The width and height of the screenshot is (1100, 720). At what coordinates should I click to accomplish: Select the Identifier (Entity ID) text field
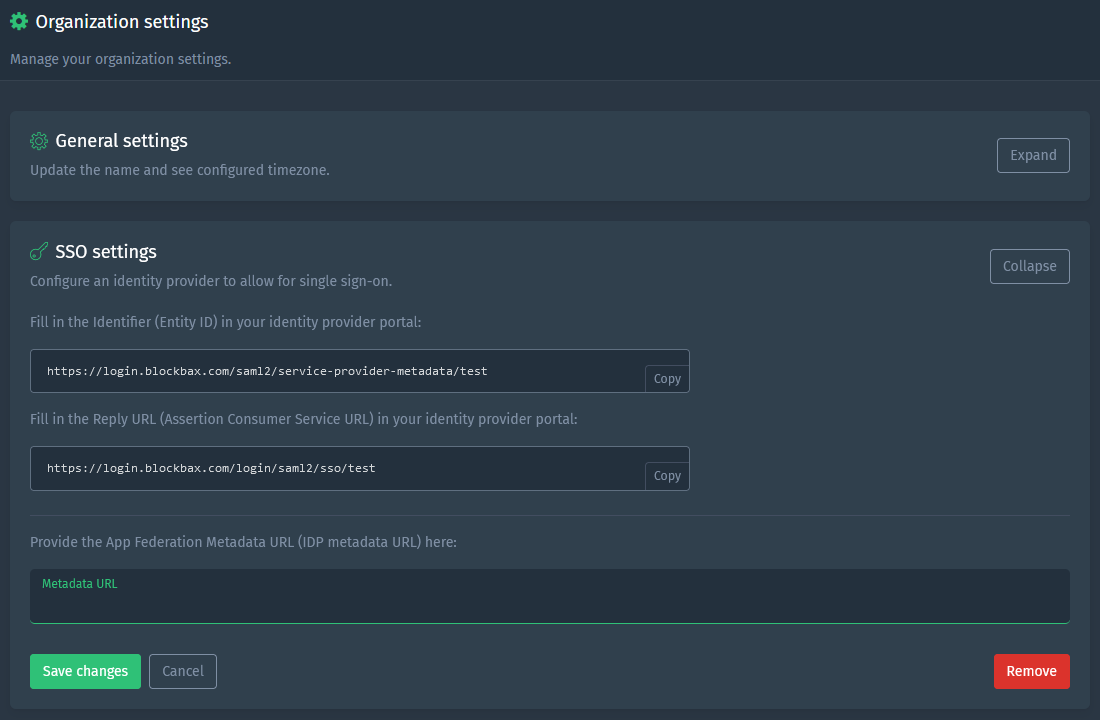(330, 371)
